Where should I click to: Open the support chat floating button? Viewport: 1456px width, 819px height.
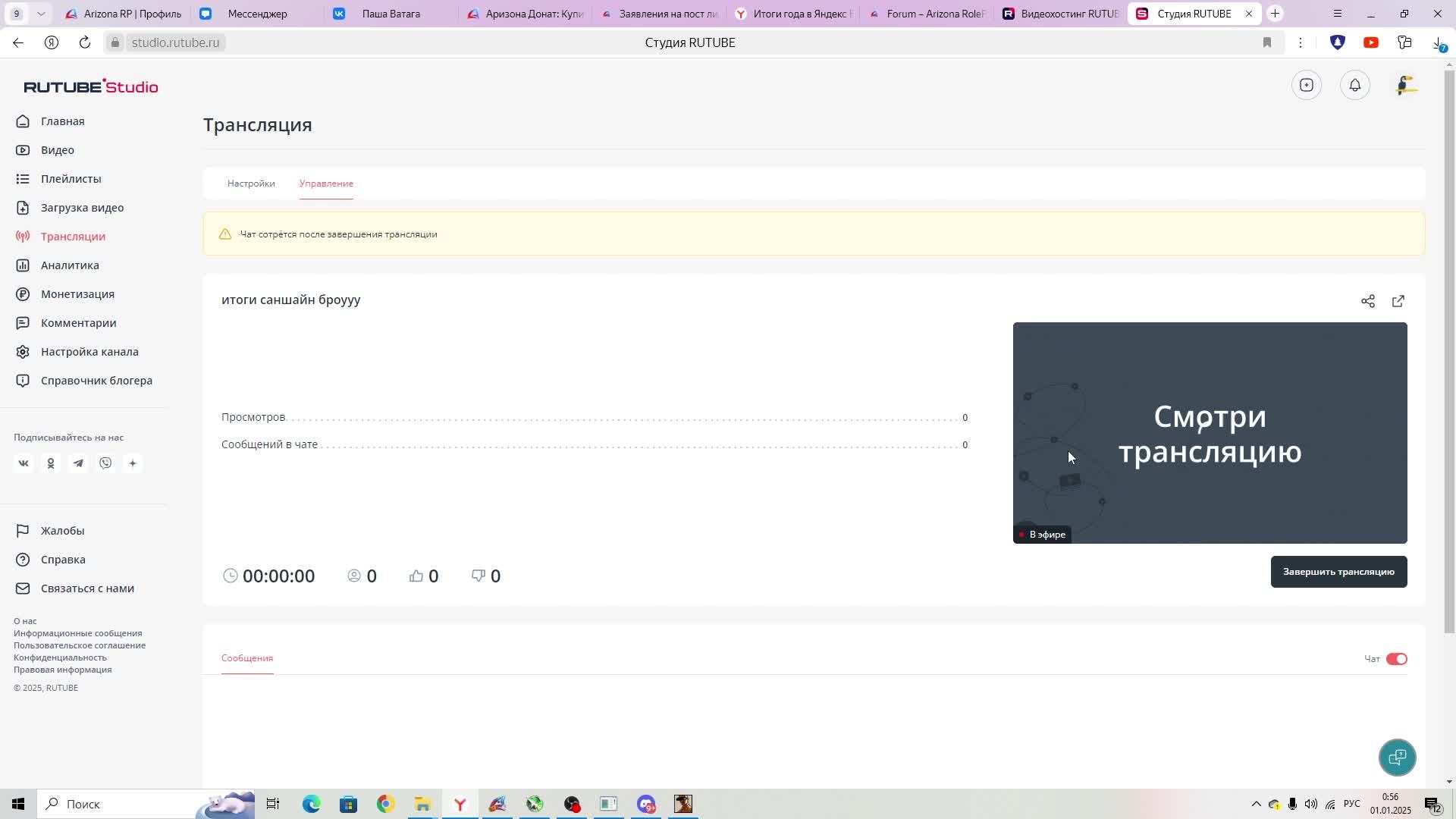1397,757
